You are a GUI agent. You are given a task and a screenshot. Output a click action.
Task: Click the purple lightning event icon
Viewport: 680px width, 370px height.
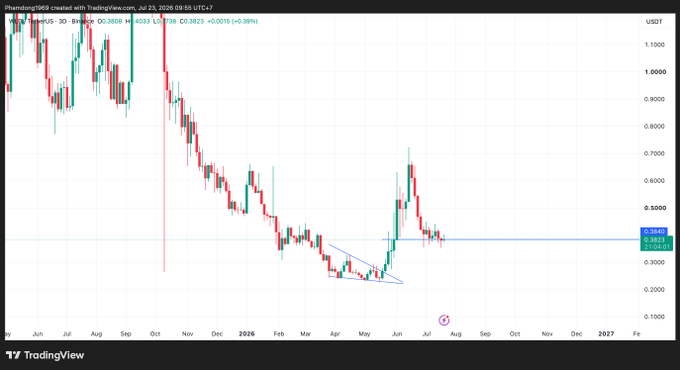[x=444, y=320]
